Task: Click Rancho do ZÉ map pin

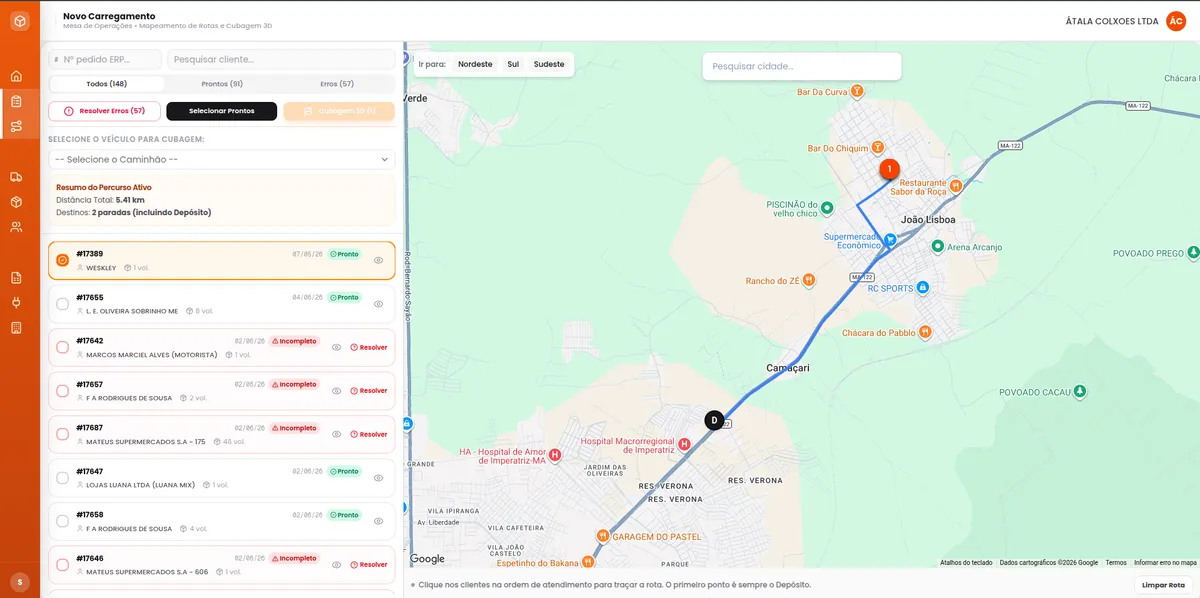Action: click(x=808, y=281)
